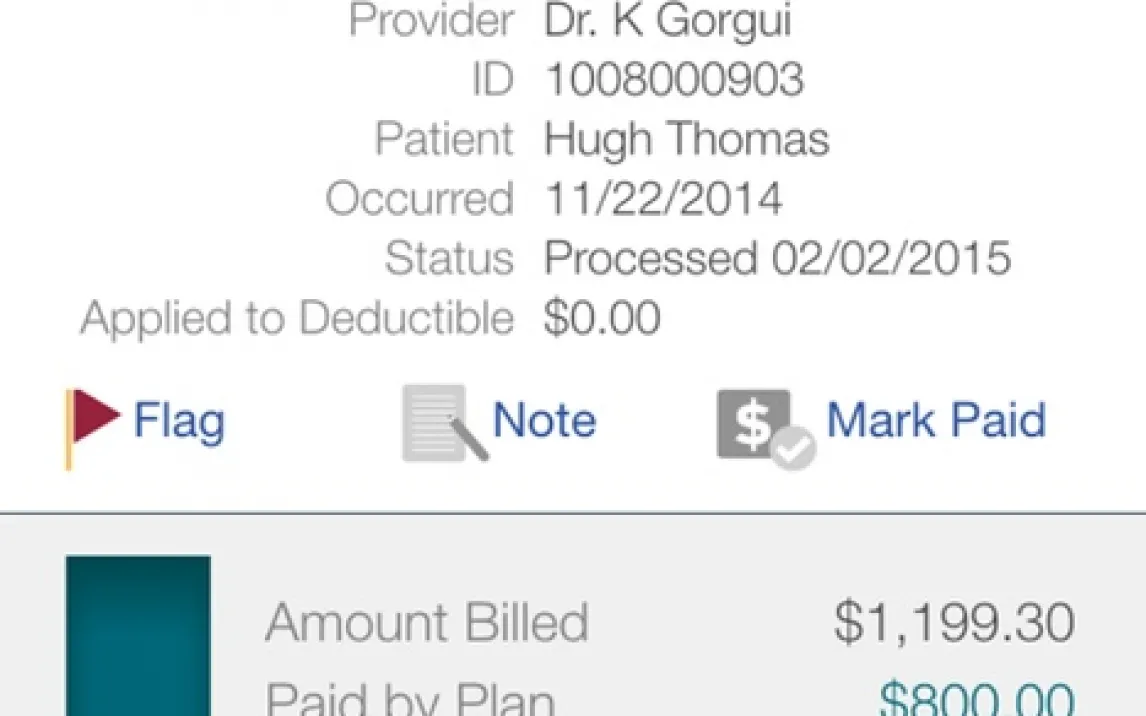This screenshot has height=716, width=1146.
Task: Click the claim ID 1008000903
Action: (674, 80)
